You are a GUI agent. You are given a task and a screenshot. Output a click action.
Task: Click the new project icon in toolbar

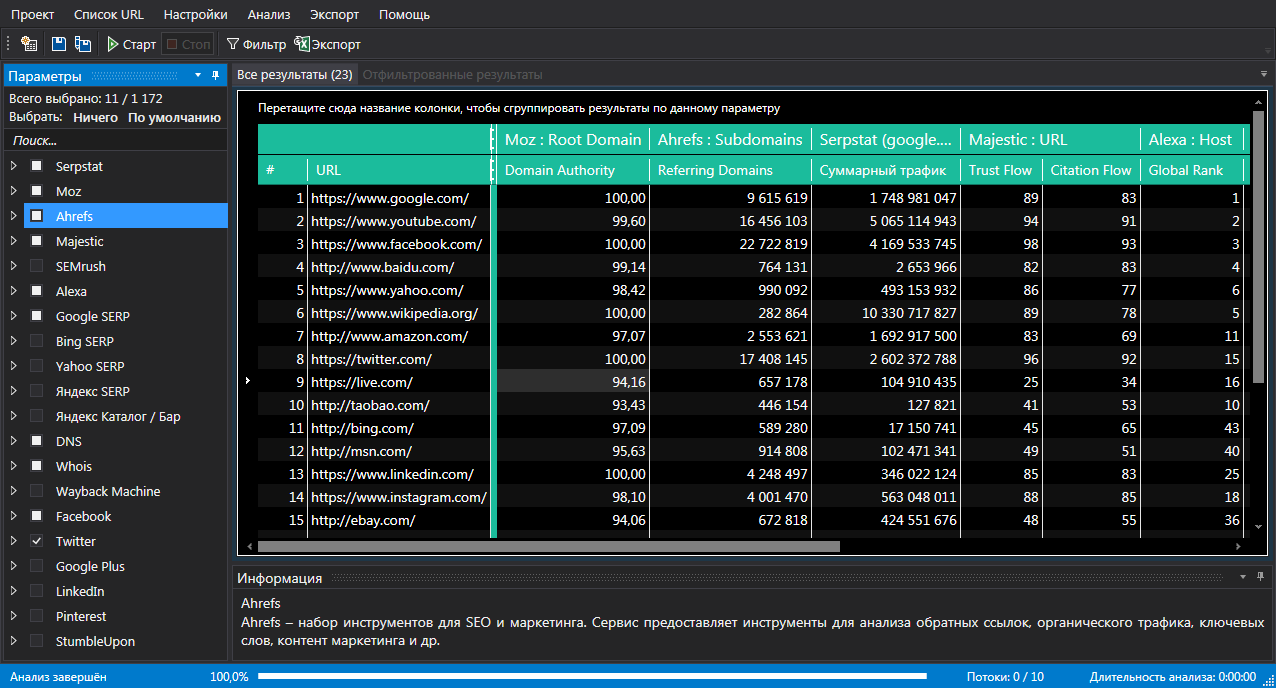(x=29, y=44)
